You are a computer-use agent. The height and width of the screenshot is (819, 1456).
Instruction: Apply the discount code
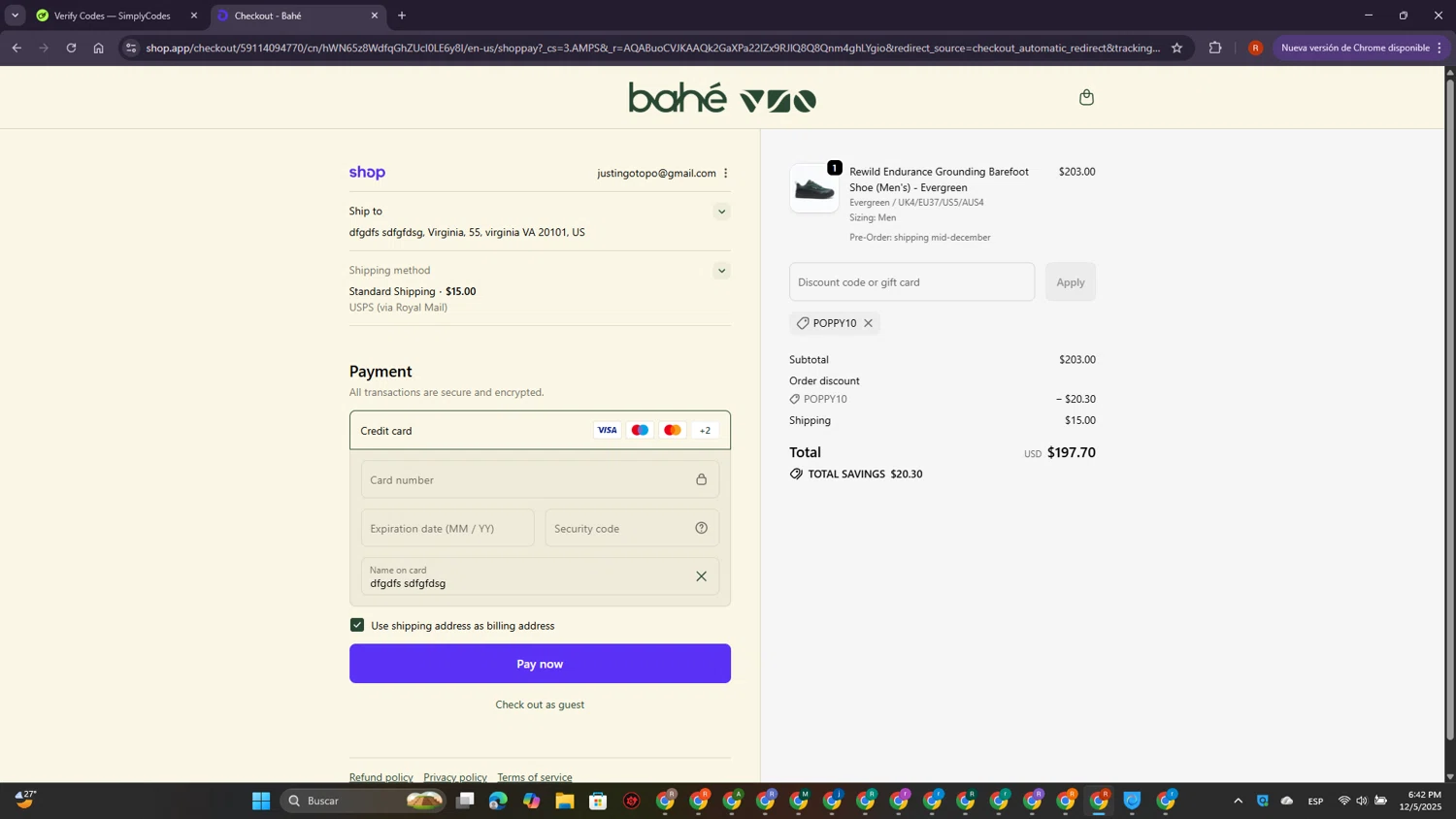point(1071,281)
